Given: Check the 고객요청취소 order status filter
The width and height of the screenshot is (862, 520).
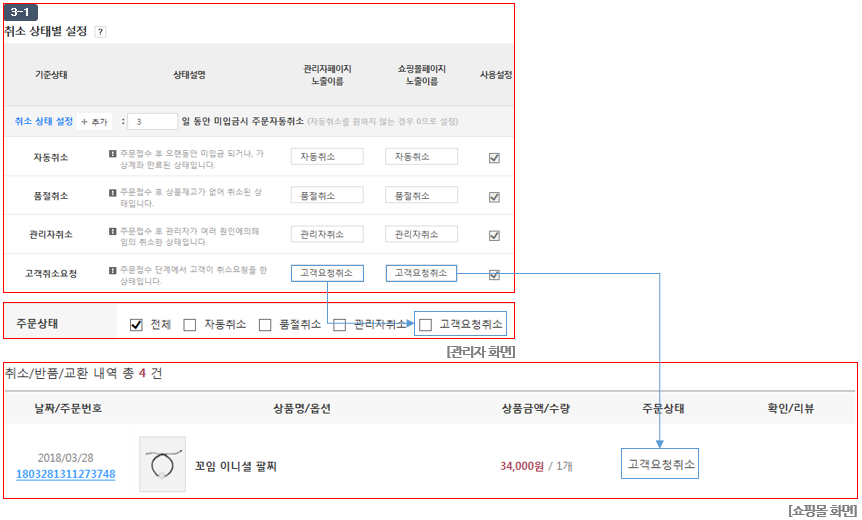Looking at the screenshot, I should tap(426, 325).
